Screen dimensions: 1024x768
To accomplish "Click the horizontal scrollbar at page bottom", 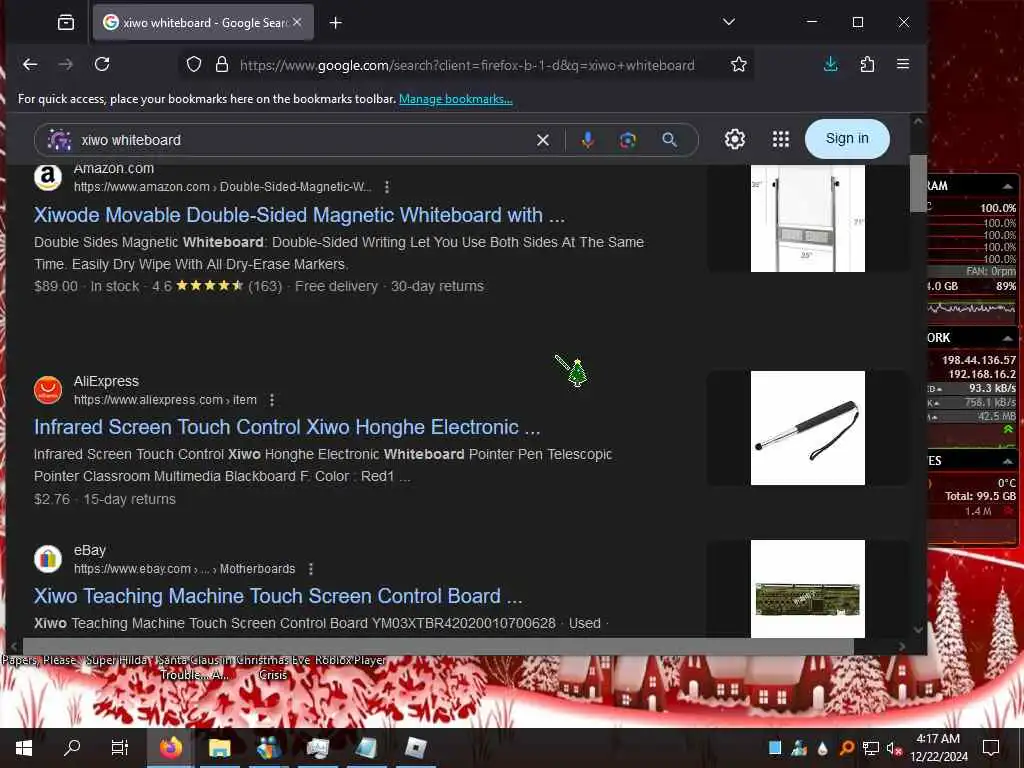I will [438, 646].
